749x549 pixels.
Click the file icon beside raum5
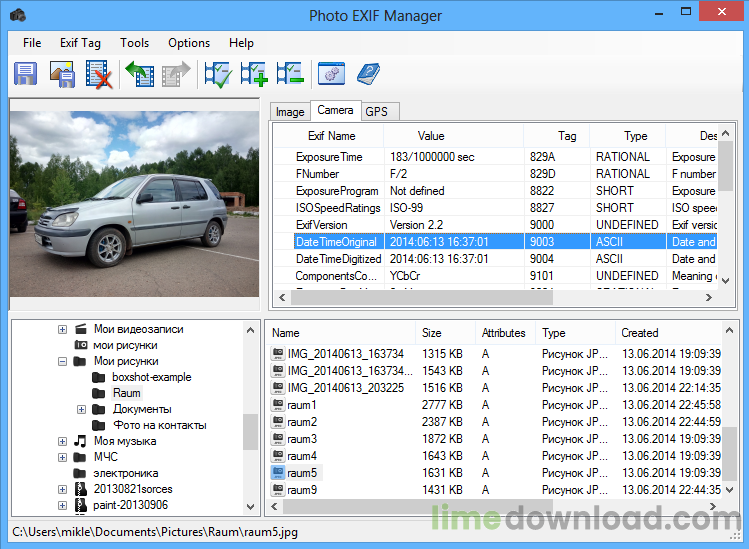coord(278,473)
